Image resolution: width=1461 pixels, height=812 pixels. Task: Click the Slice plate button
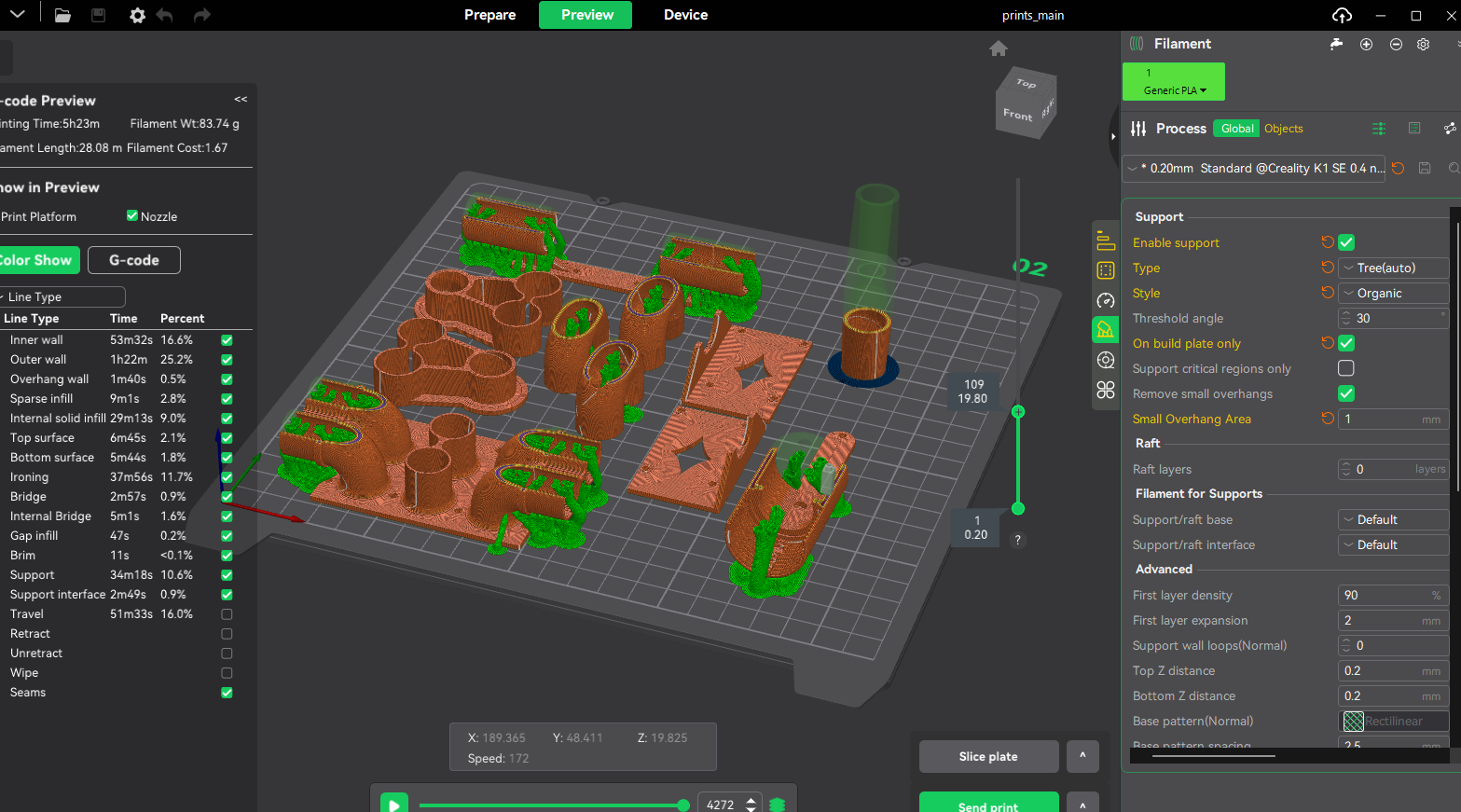(988, 756)
